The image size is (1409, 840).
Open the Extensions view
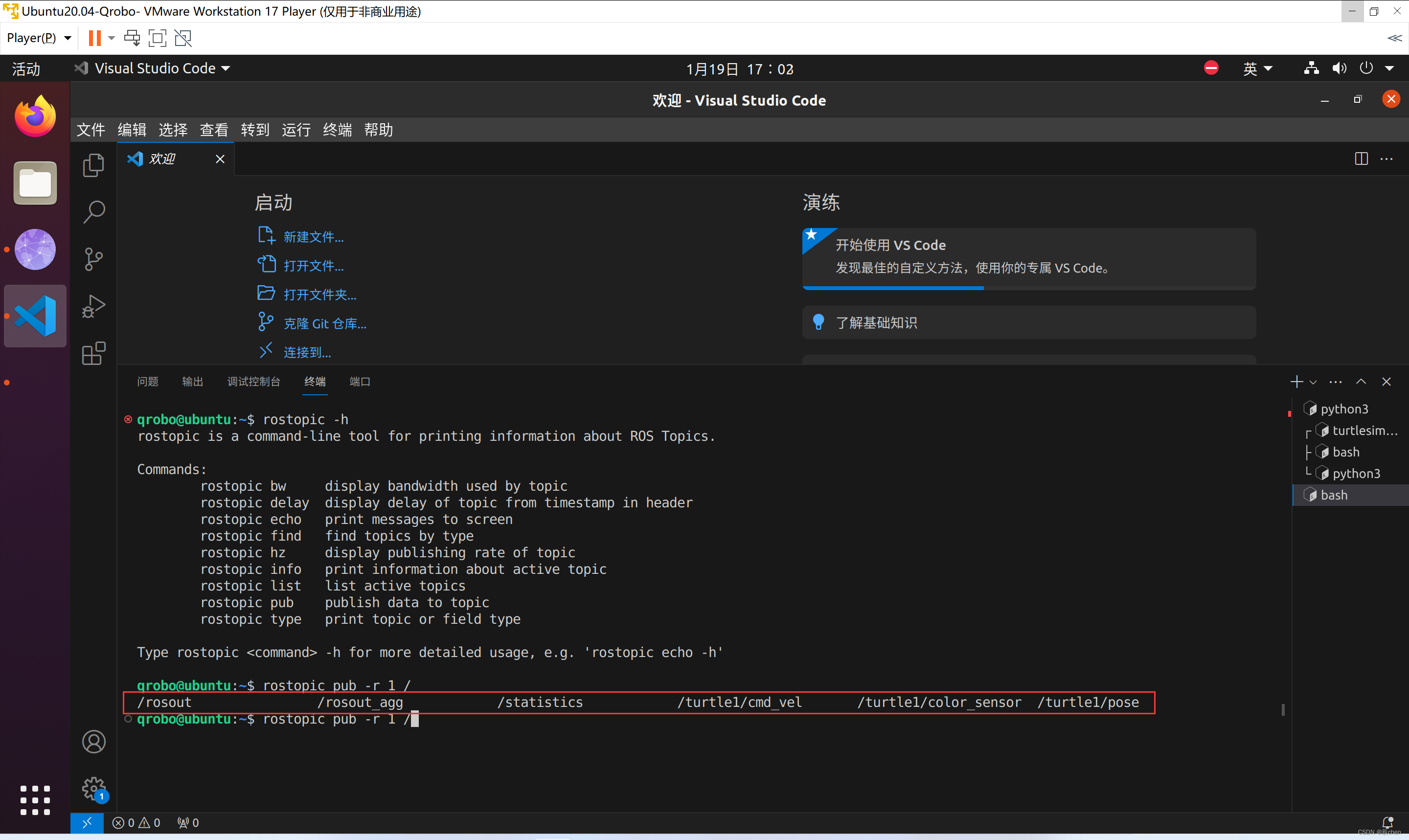[93, 353]
